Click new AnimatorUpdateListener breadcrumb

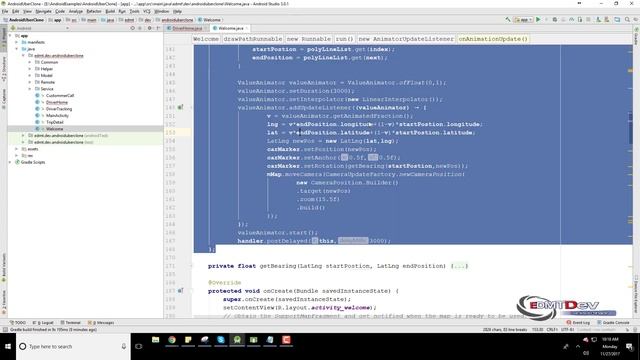406,39
